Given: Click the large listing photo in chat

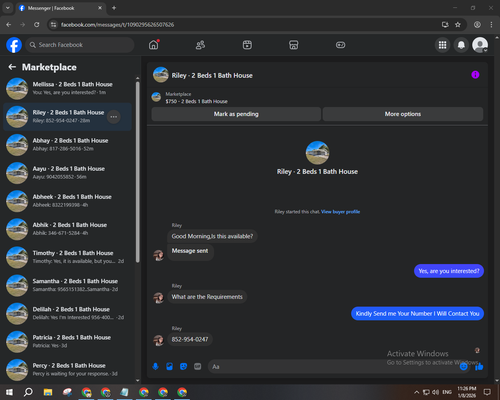Looking at the screenshot, I should click(x=317, y=153).
